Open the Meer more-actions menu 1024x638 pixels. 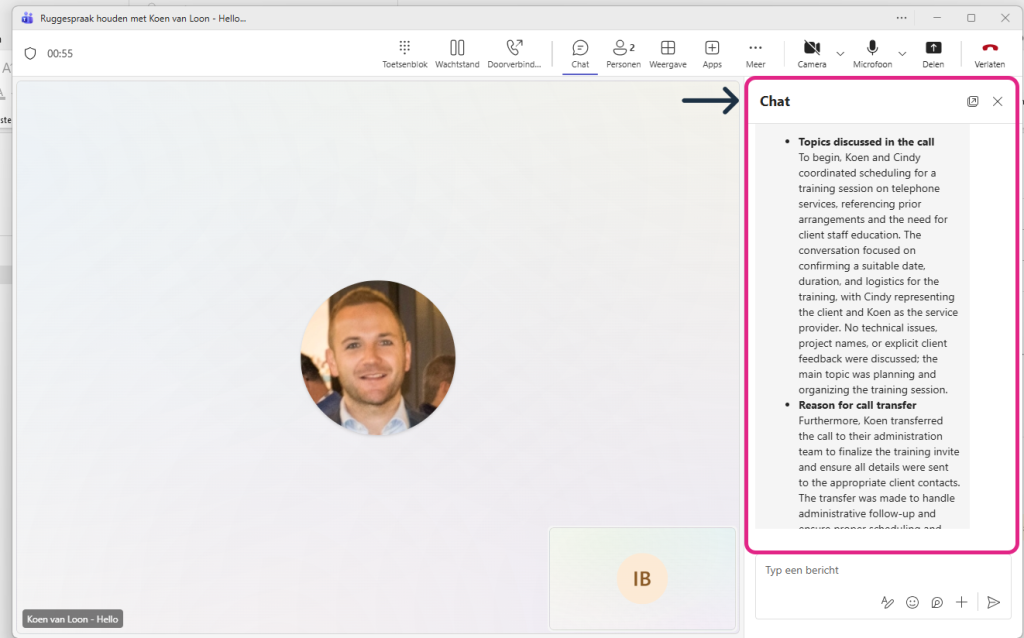[756, 54]
